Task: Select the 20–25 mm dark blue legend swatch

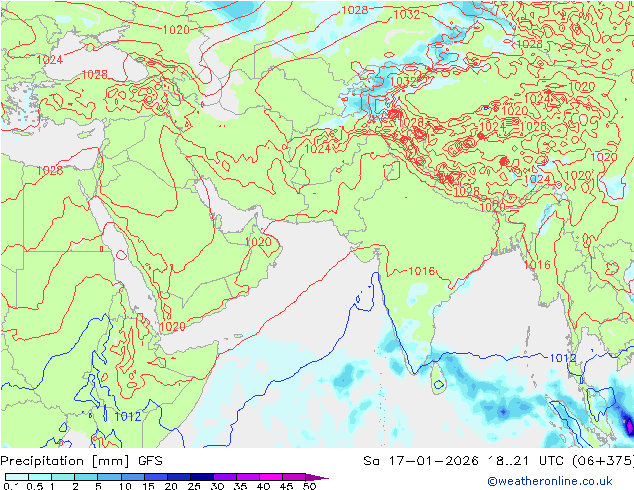Action: coord(179,477)
